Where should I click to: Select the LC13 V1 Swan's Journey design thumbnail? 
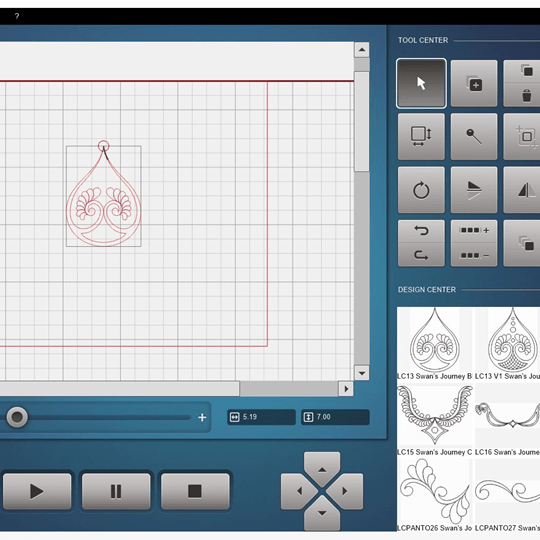pos(507,344)
